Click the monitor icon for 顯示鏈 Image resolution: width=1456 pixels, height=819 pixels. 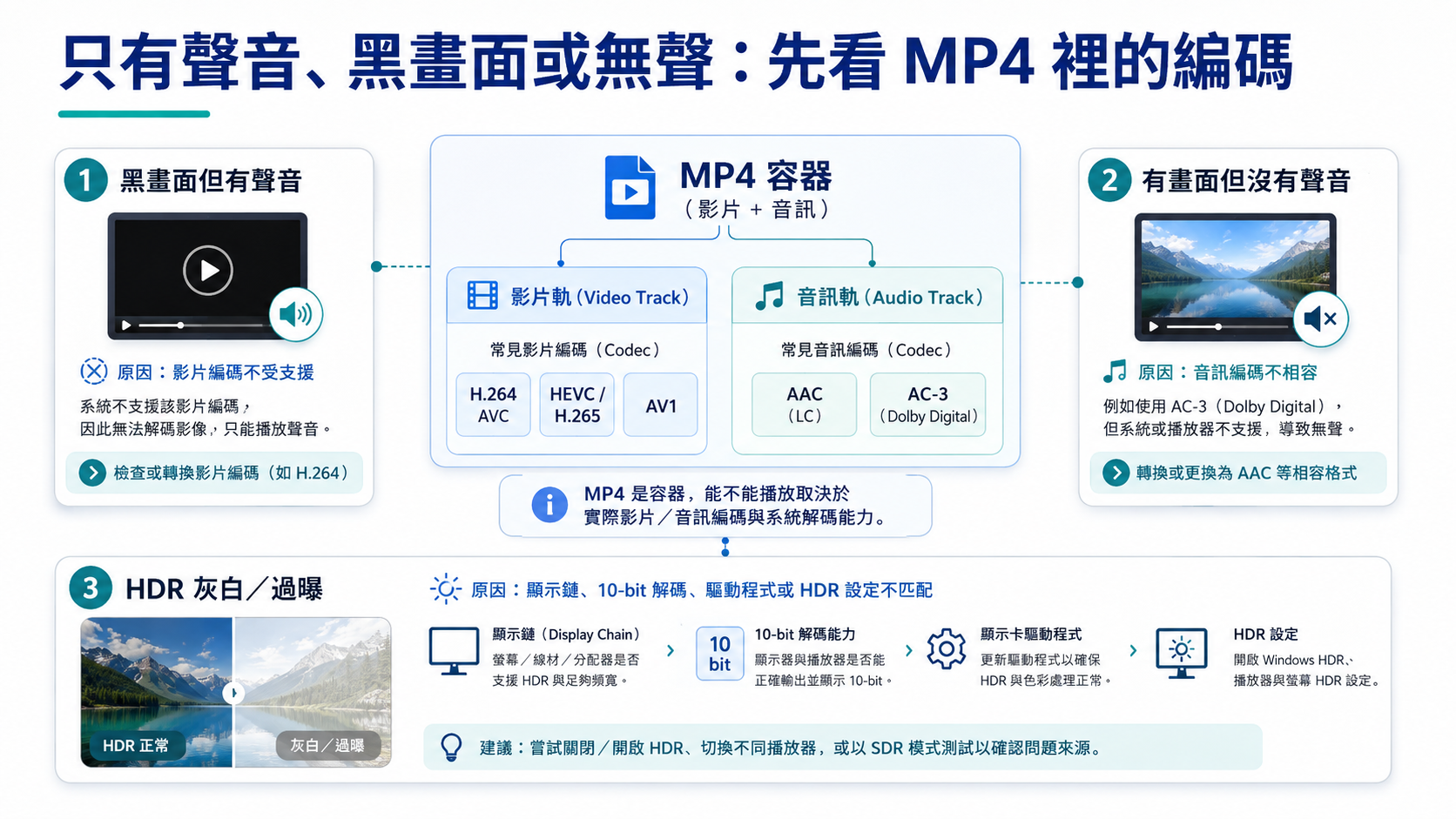(x=454, y=651)
